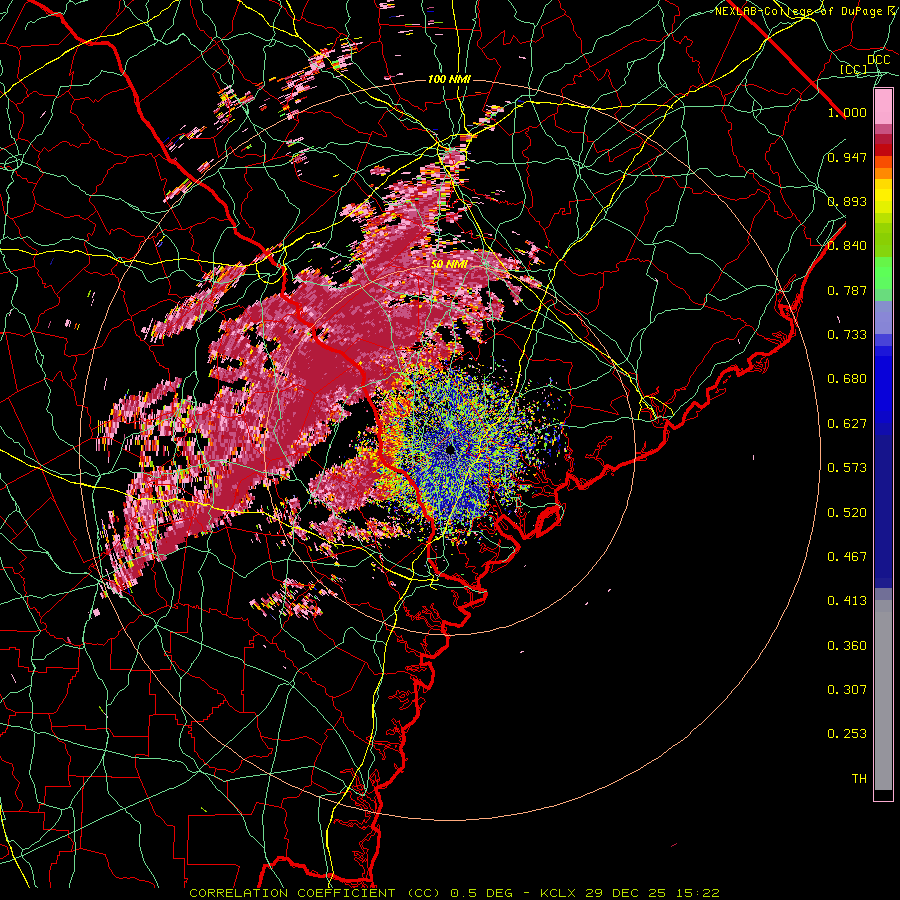900x900 pixels.
Task: Click the TH threshold label
Action: (x=859, y=779)
